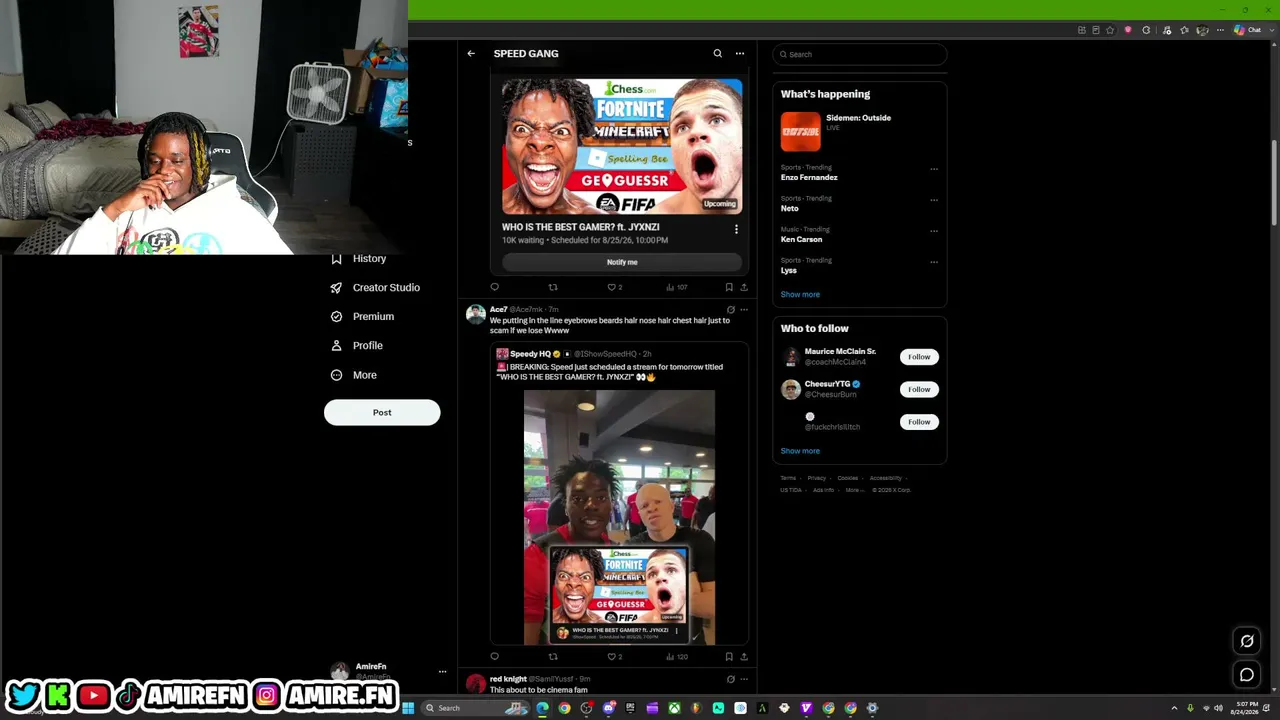Click the X search input field
1280x720 pixels.
coord(860,54)
